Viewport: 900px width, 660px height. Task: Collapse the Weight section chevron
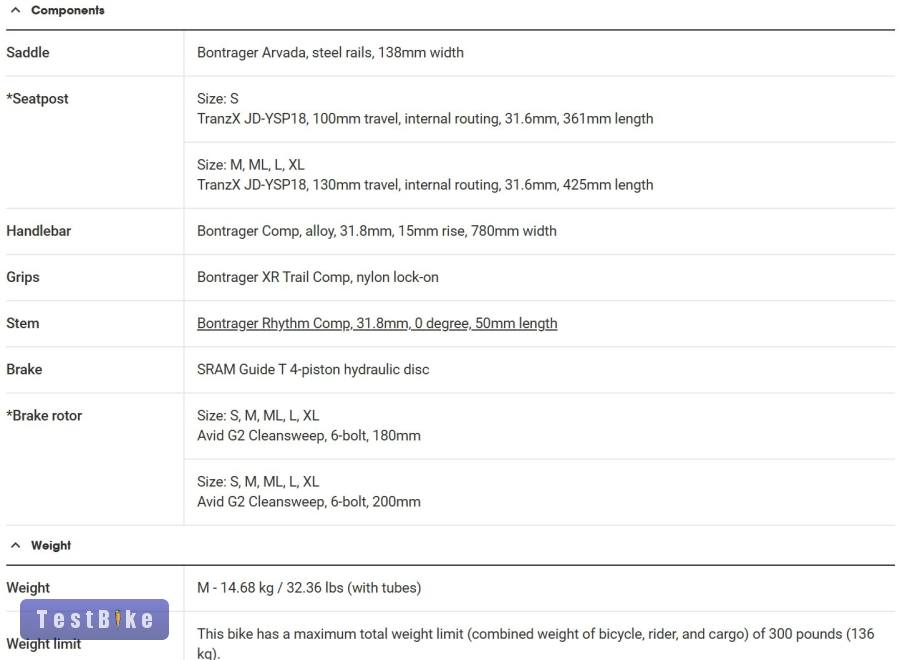[15, 546]
